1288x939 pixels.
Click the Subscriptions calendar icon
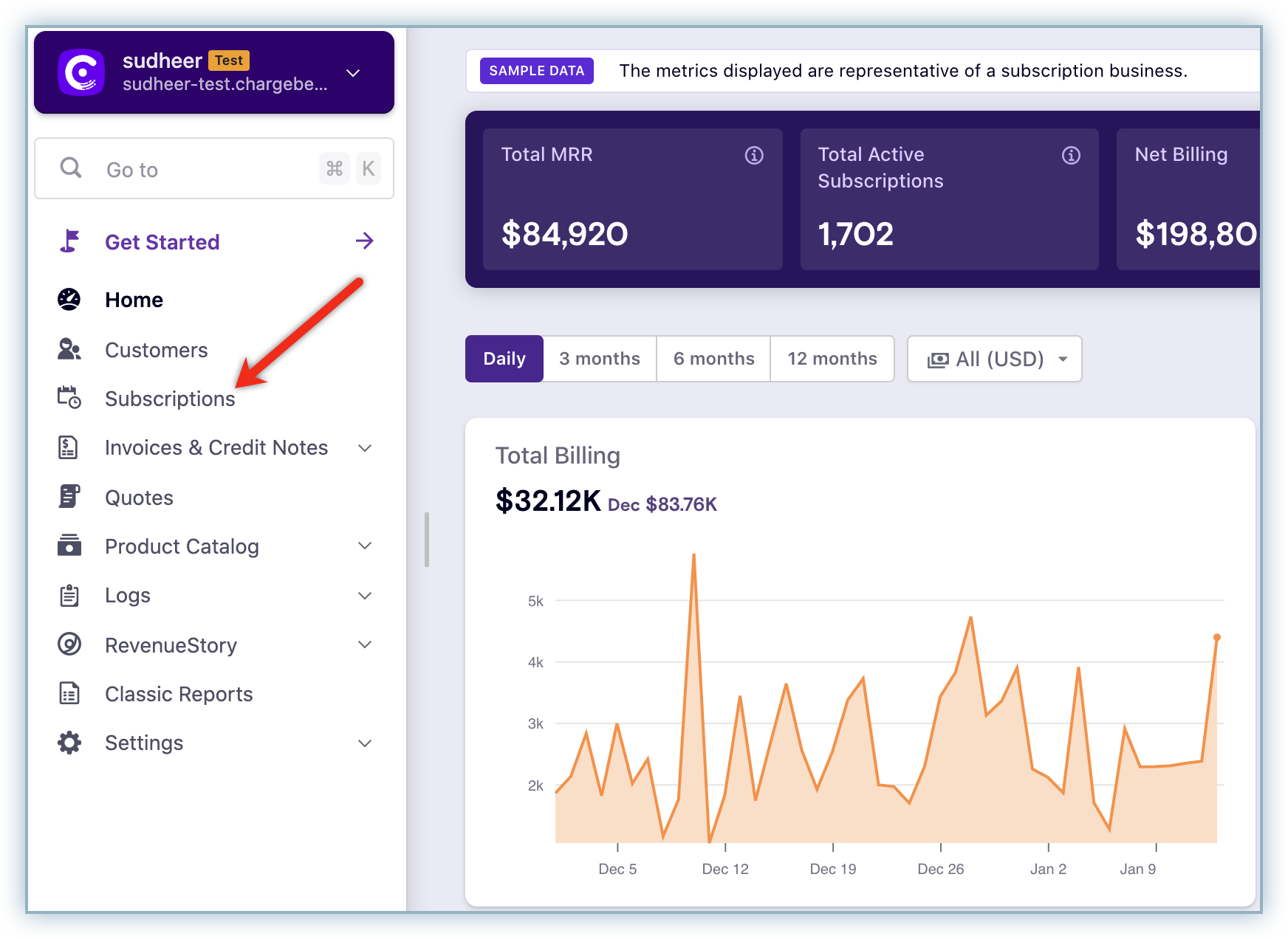[x=69, y=398]
